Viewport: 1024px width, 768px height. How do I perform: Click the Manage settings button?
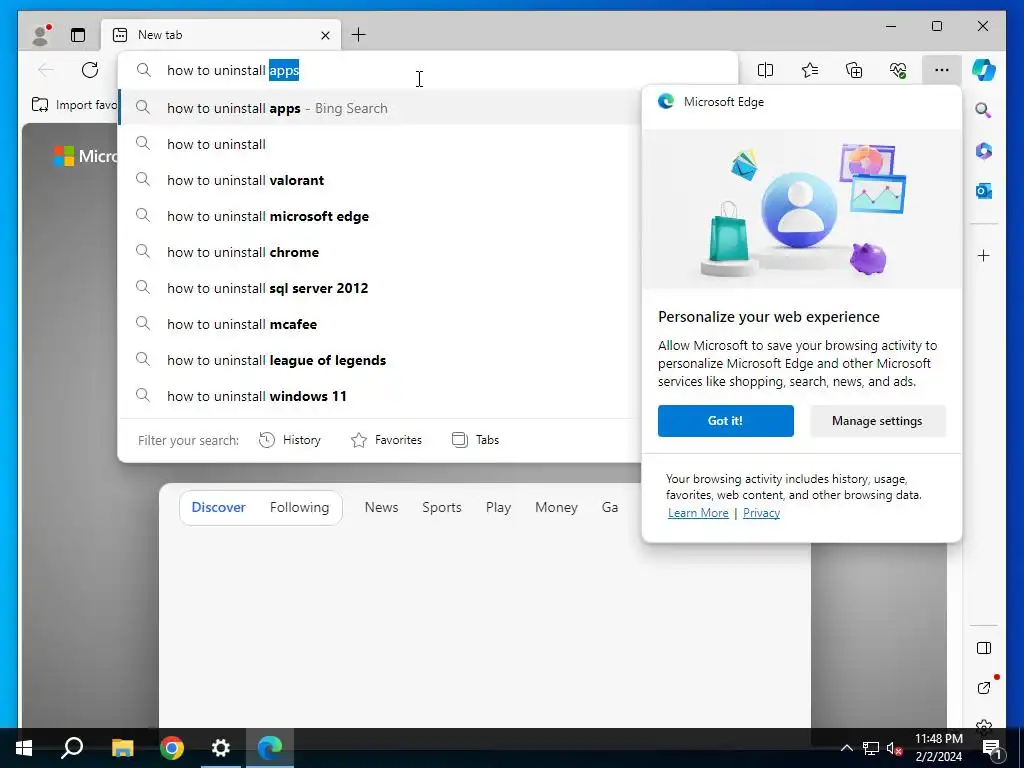[x=877, y=421]
